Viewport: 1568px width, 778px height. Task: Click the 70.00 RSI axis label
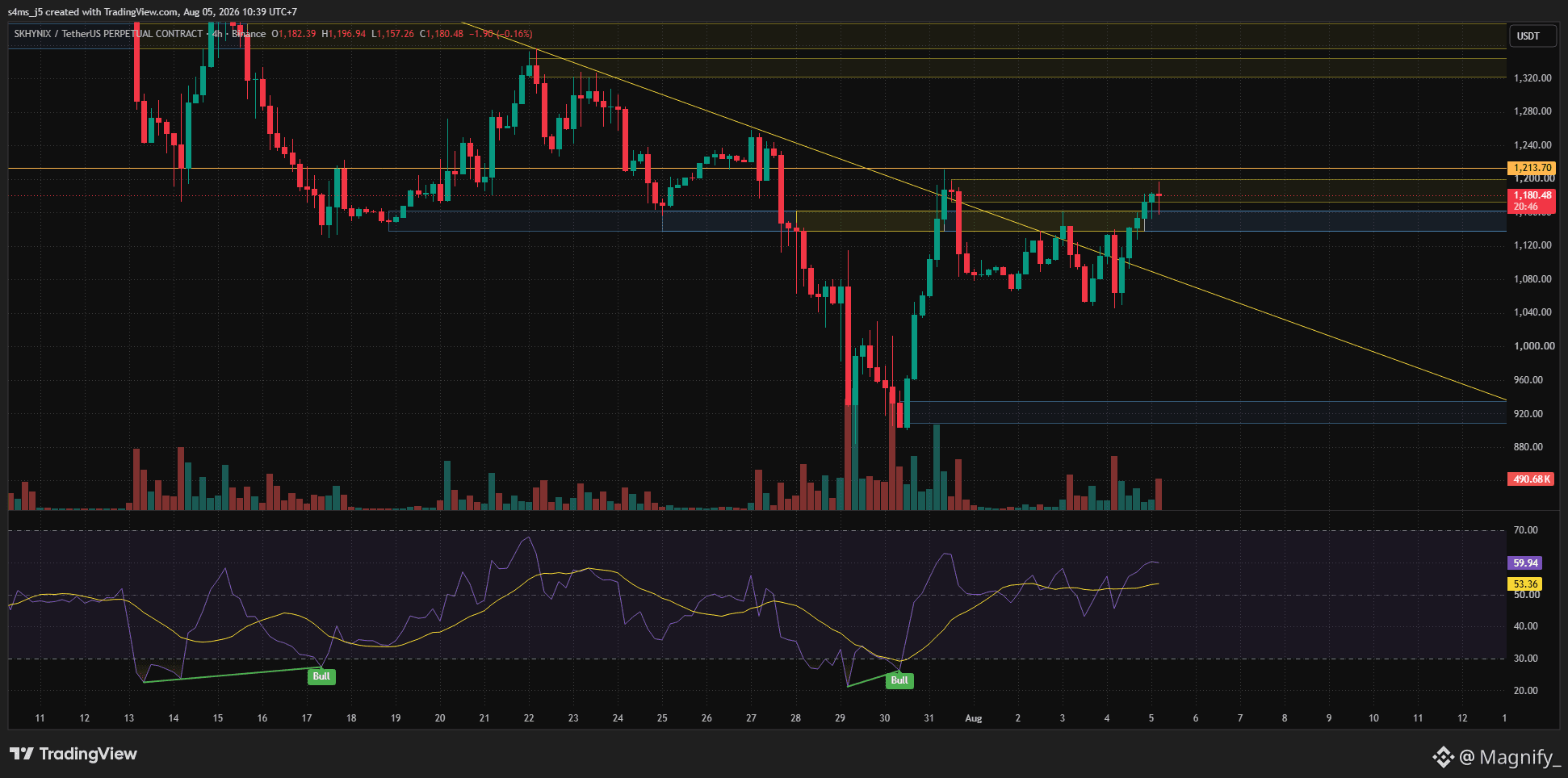(1526, 530)
